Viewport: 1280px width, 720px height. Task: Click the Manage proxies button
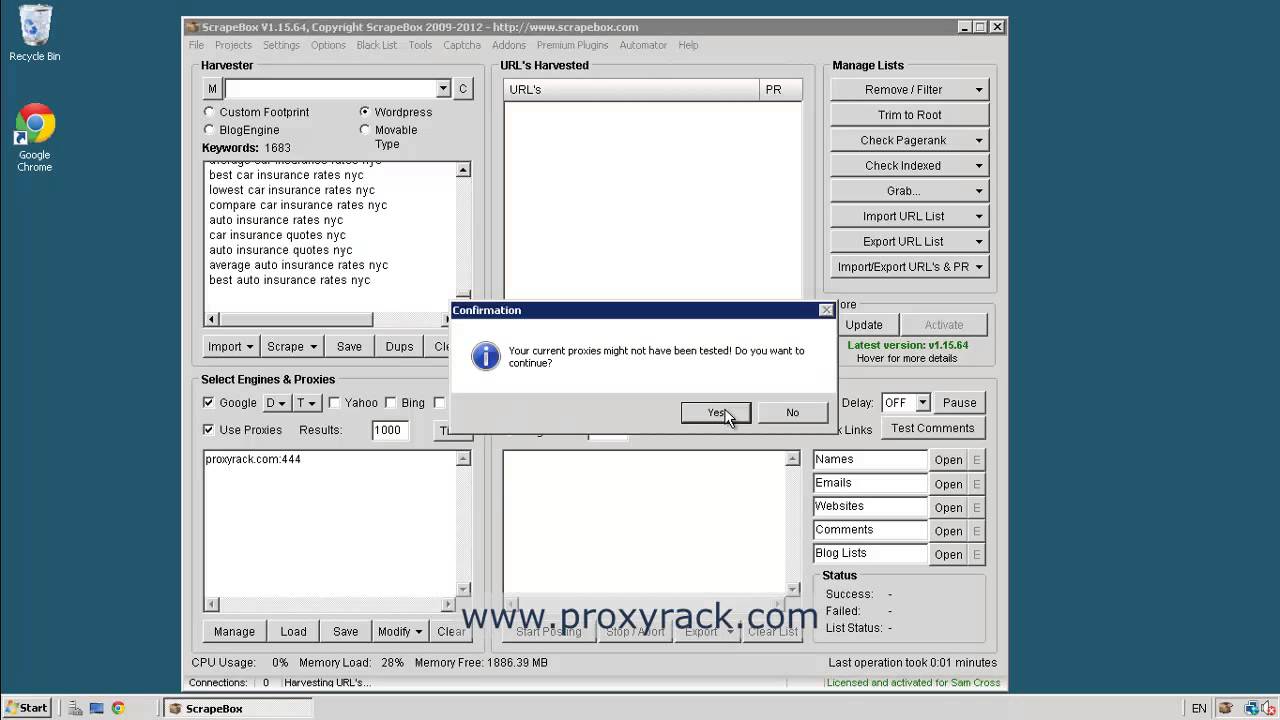coord(234,631)
